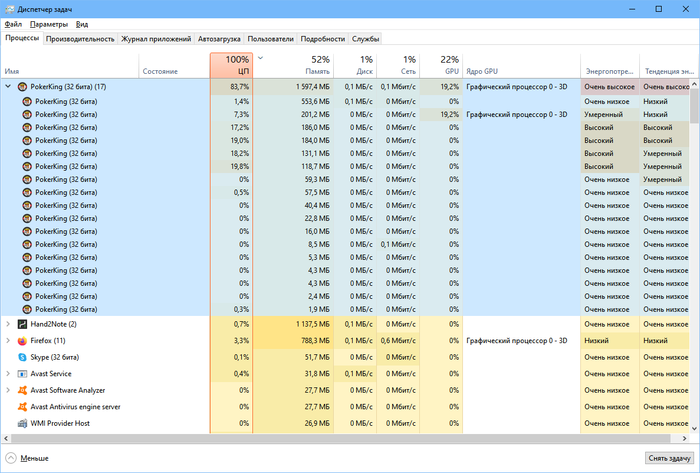Select the 1 597,4 МБ memory cell
Image resolution: width=700 pixels, height=473 pixels.
tap(293, 87)
